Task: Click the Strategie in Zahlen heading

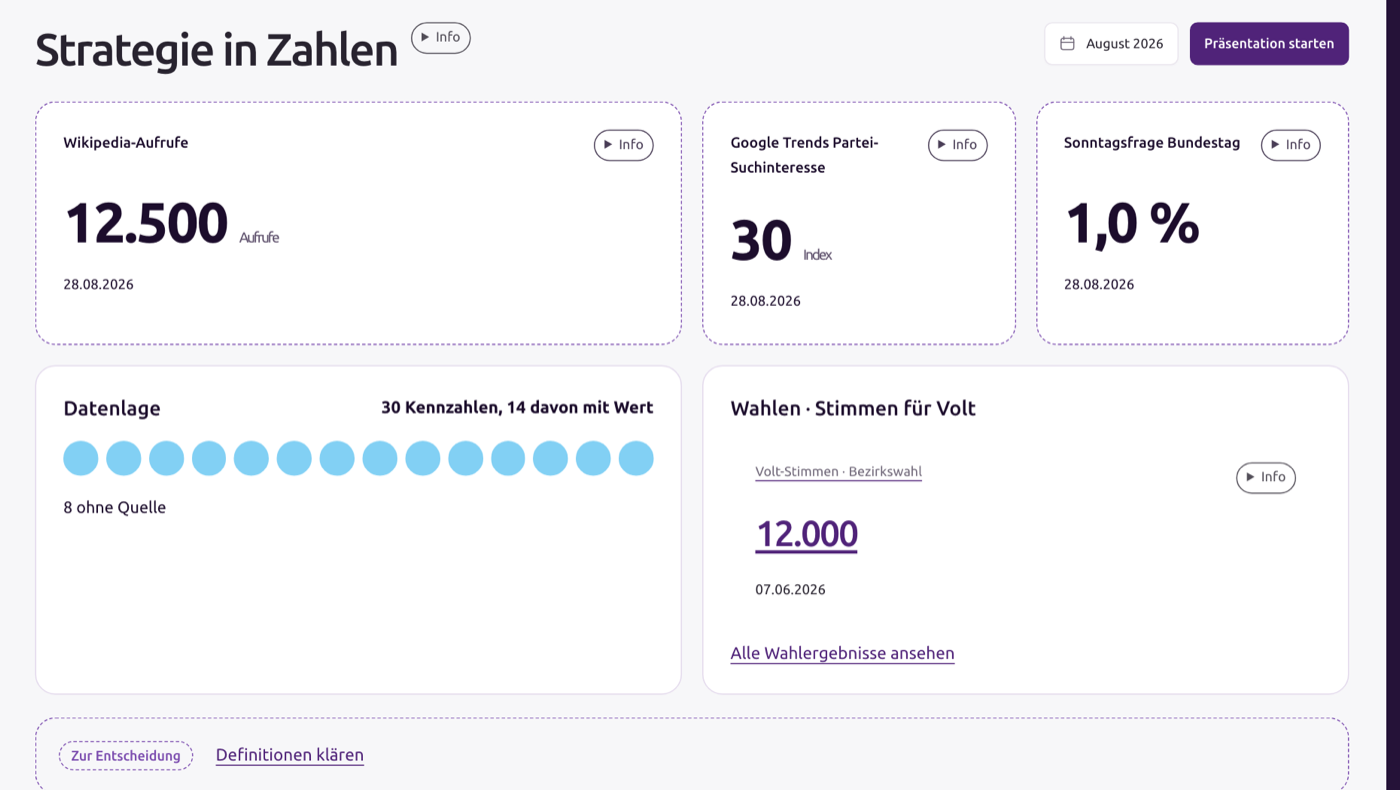Action: (217, 50)
